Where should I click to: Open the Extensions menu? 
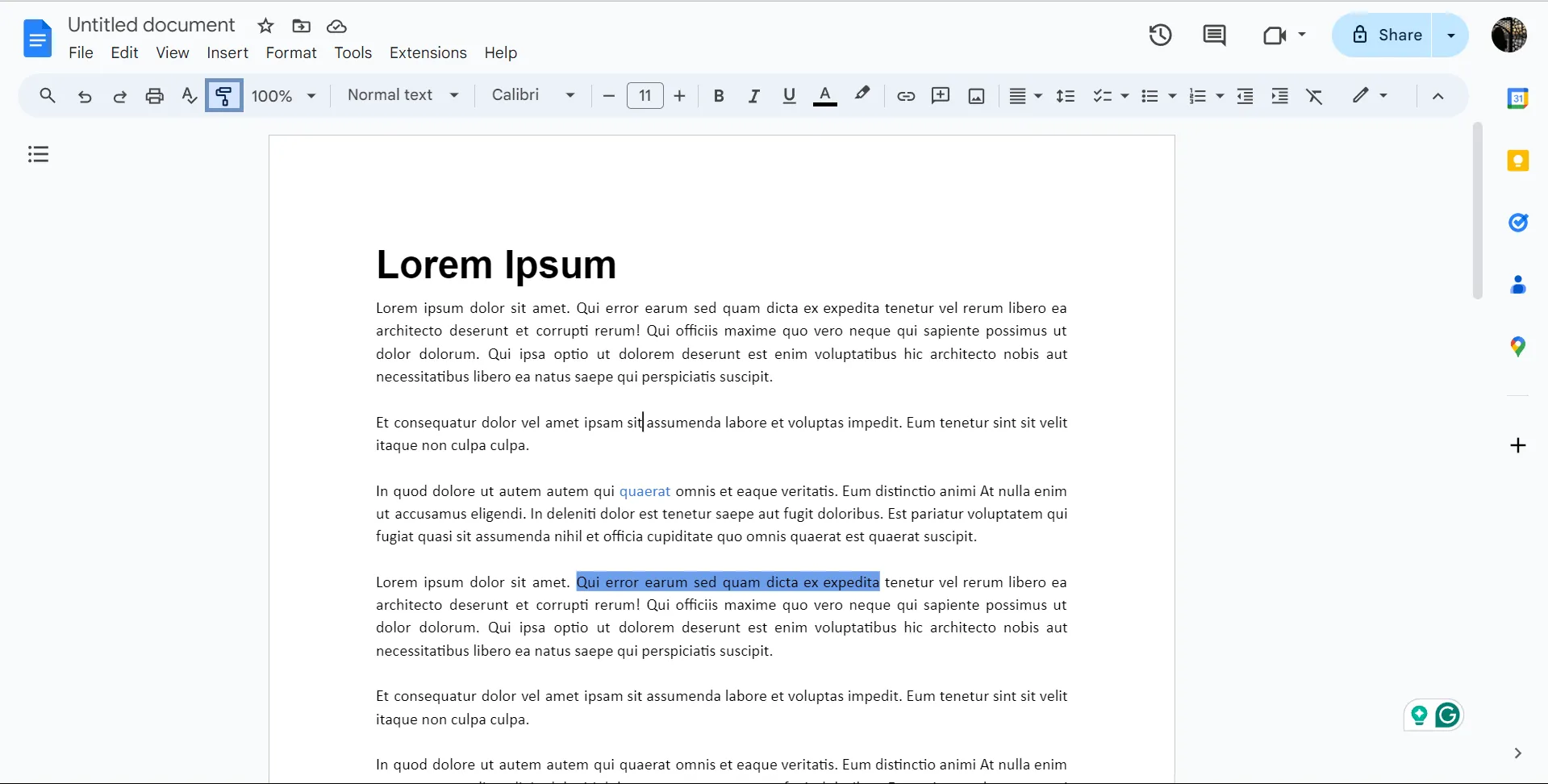click(428, 52)
